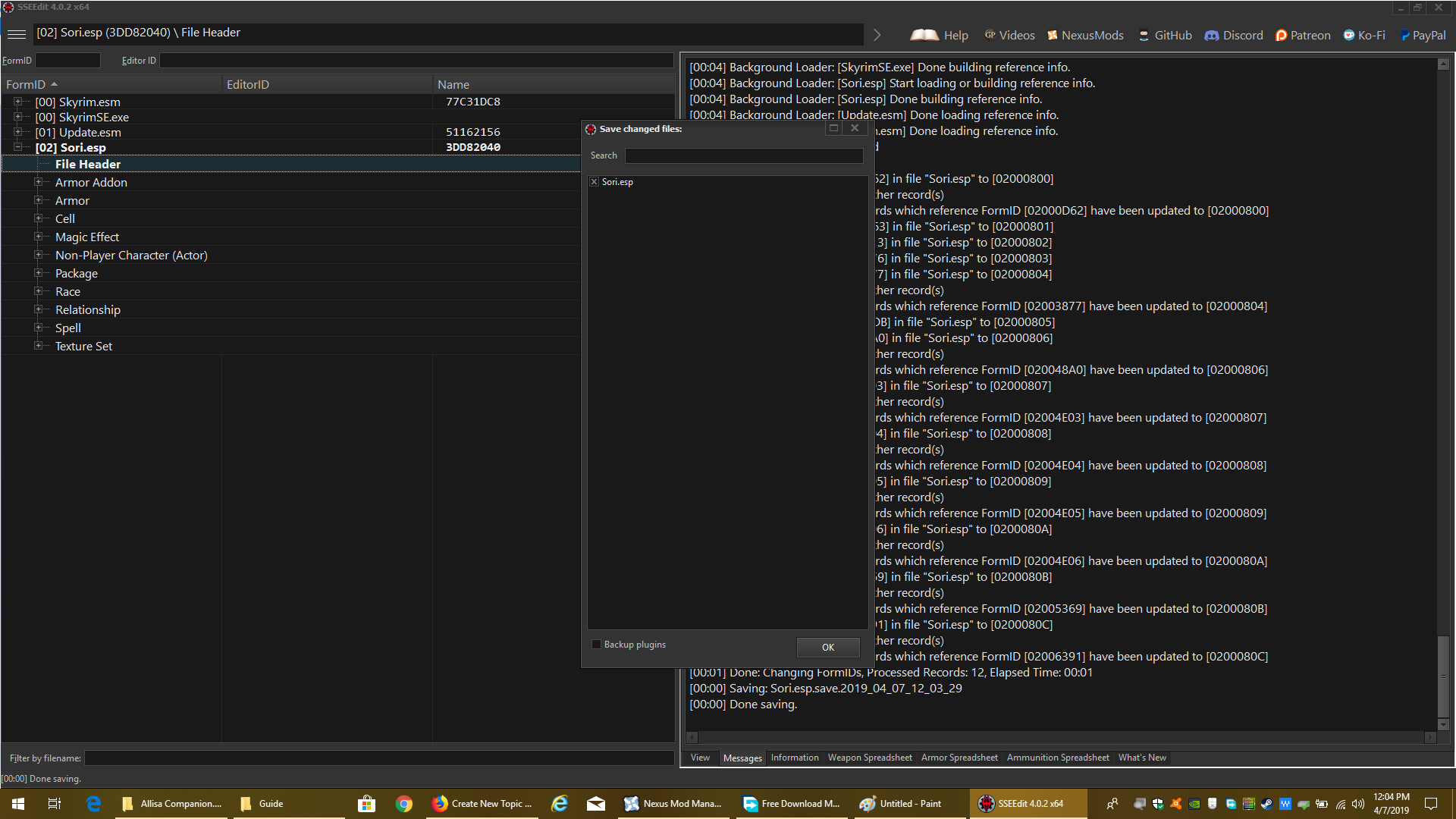Collapse the [02] Sori.esp node

pyautogui.click(x=17, y=146)
